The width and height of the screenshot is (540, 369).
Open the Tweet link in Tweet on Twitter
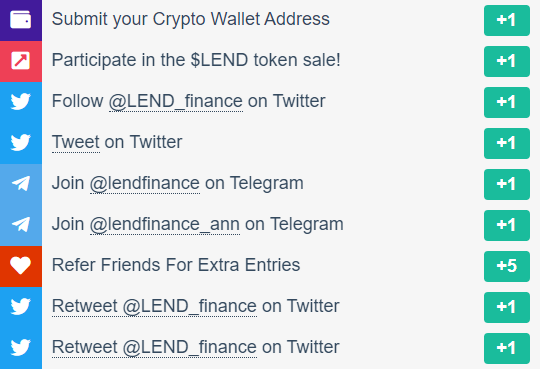tap(76, 142)
